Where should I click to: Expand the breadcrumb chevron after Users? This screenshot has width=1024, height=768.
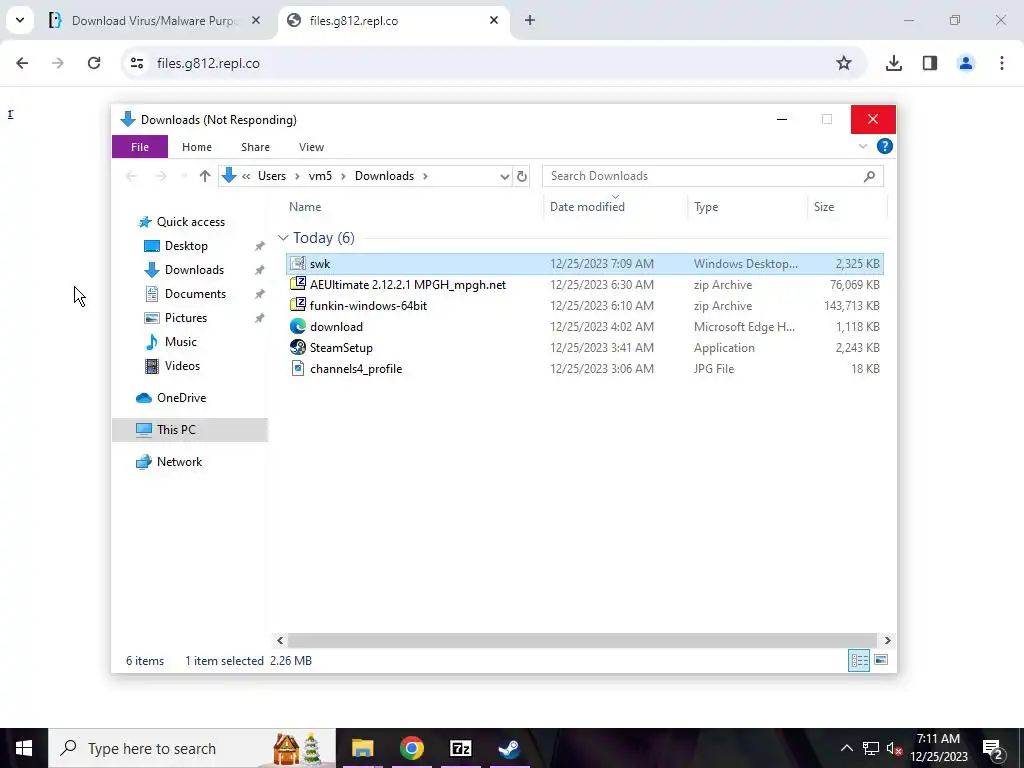297,176
